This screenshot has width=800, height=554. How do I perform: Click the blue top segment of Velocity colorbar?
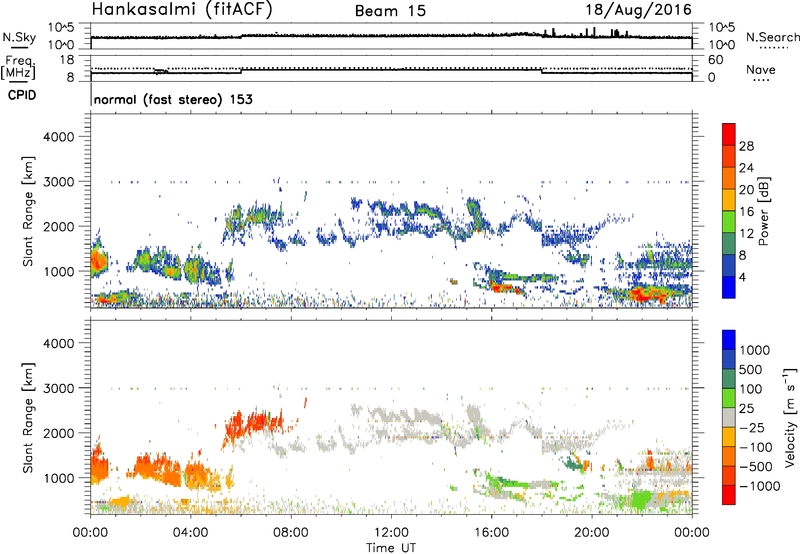click(729, 340)
